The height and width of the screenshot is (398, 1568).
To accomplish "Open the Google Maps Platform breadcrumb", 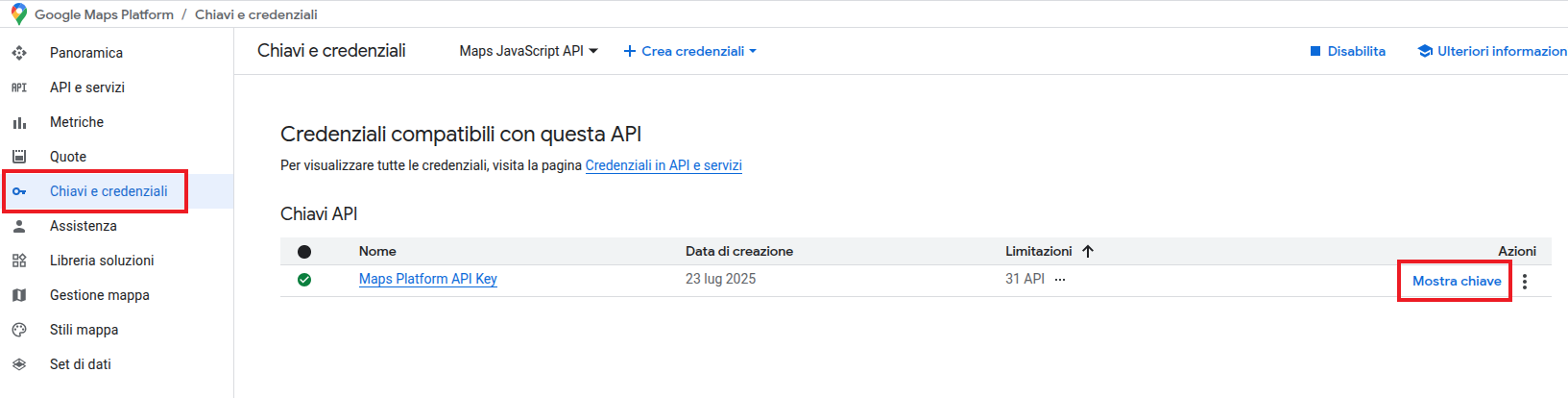I will (x=104, y=14).
